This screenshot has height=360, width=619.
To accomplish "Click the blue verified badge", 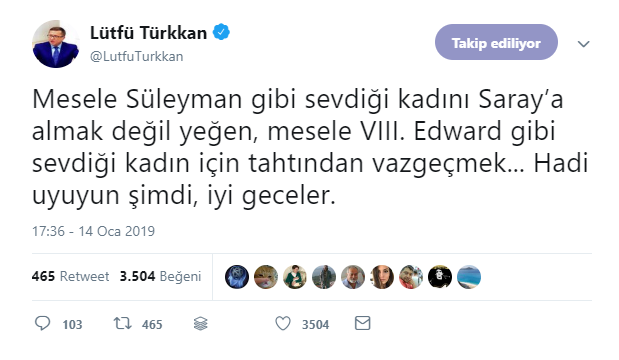I will tap(221, 32).
